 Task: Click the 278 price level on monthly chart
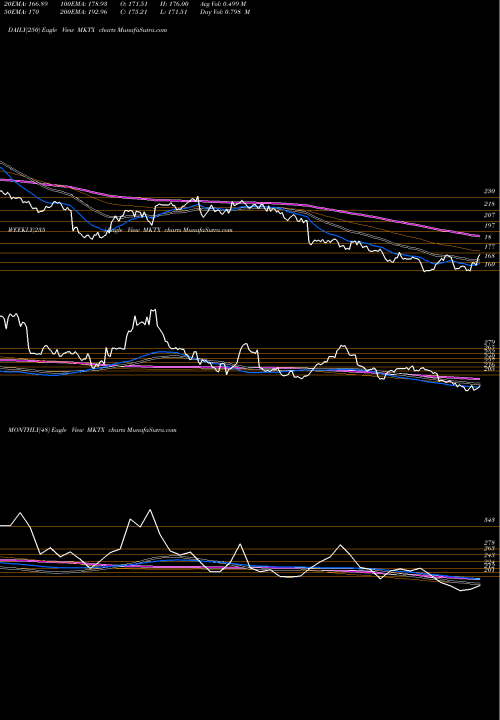pyautogui.click(x=489, y=543)
